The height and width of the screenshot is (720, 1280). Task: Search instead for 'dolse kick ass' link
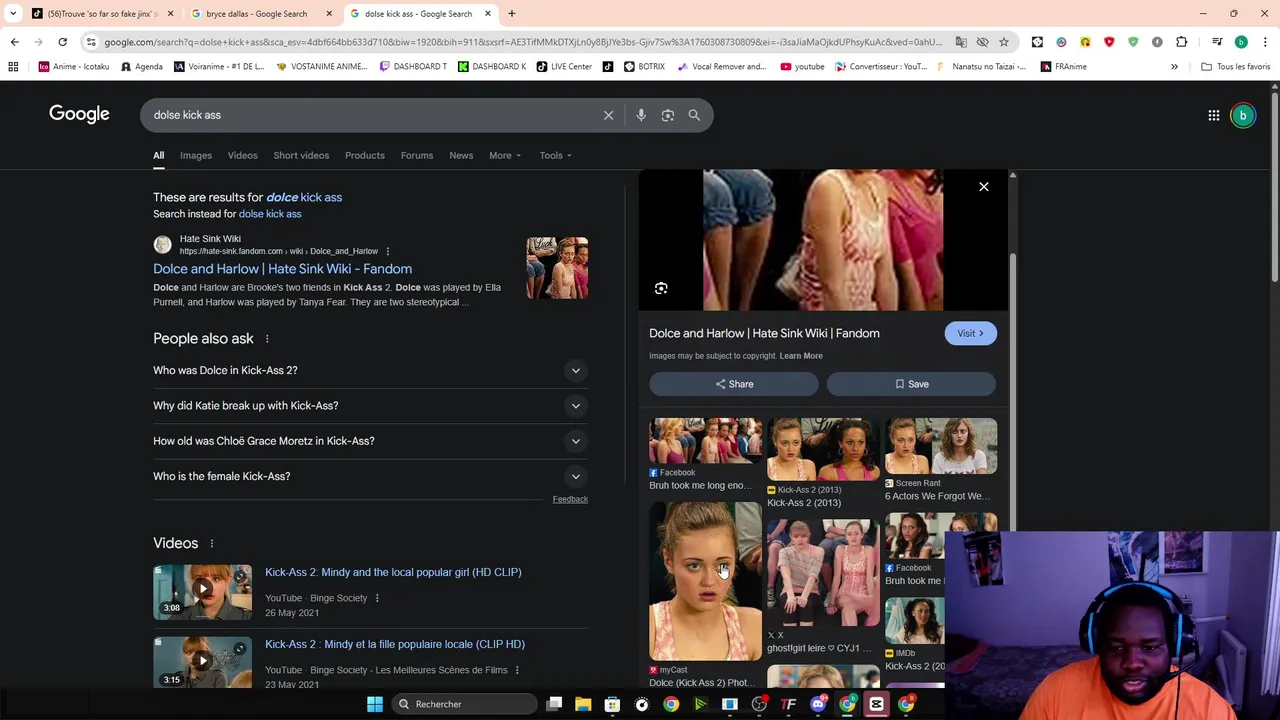[270, 214]
